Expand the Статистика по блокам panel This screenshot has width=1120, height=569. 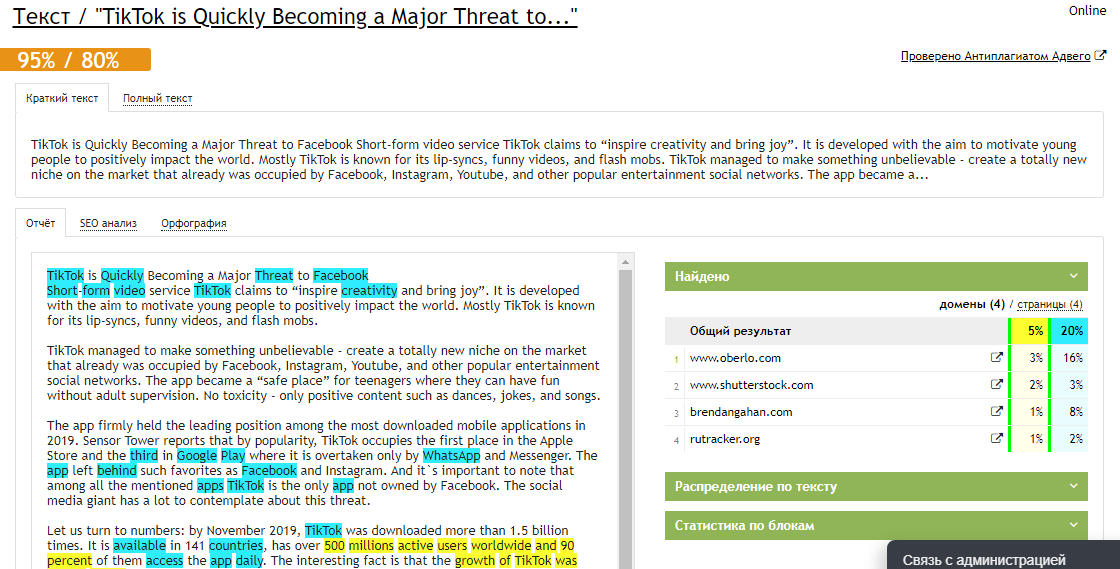click(x=876, y=525)
